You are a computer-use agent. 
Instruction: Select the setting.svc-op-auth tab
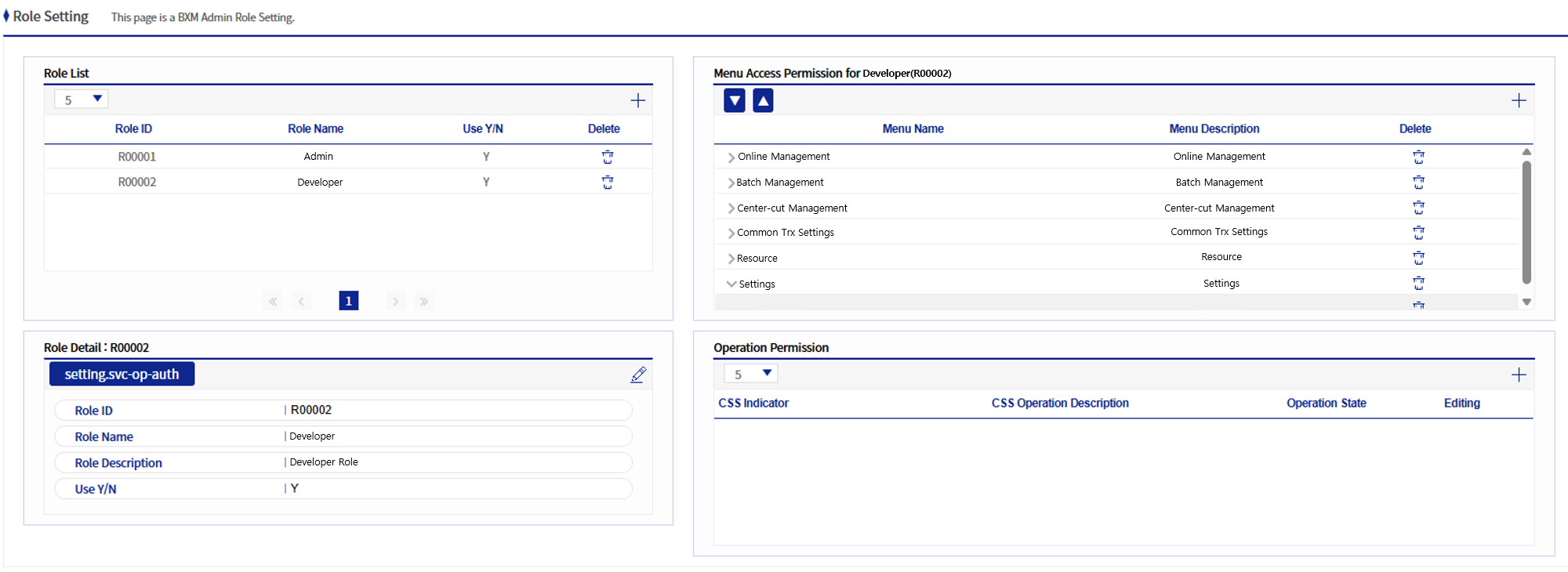[122, 374]
